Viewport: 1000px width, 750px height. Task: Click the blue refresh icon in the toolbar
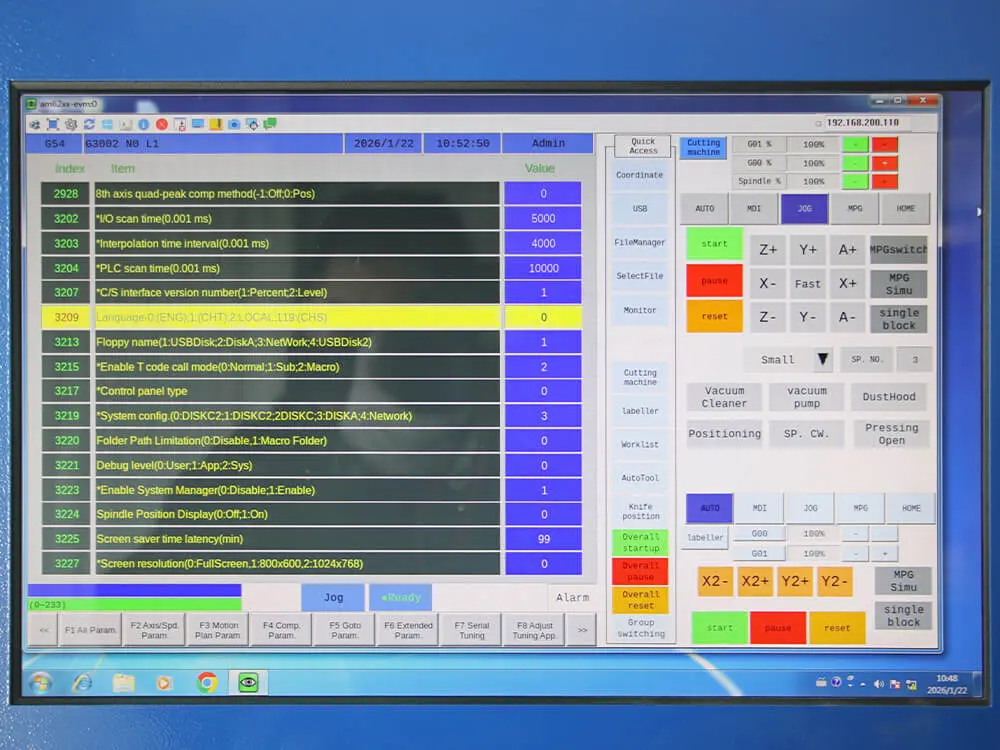click(x=90, y=123)
